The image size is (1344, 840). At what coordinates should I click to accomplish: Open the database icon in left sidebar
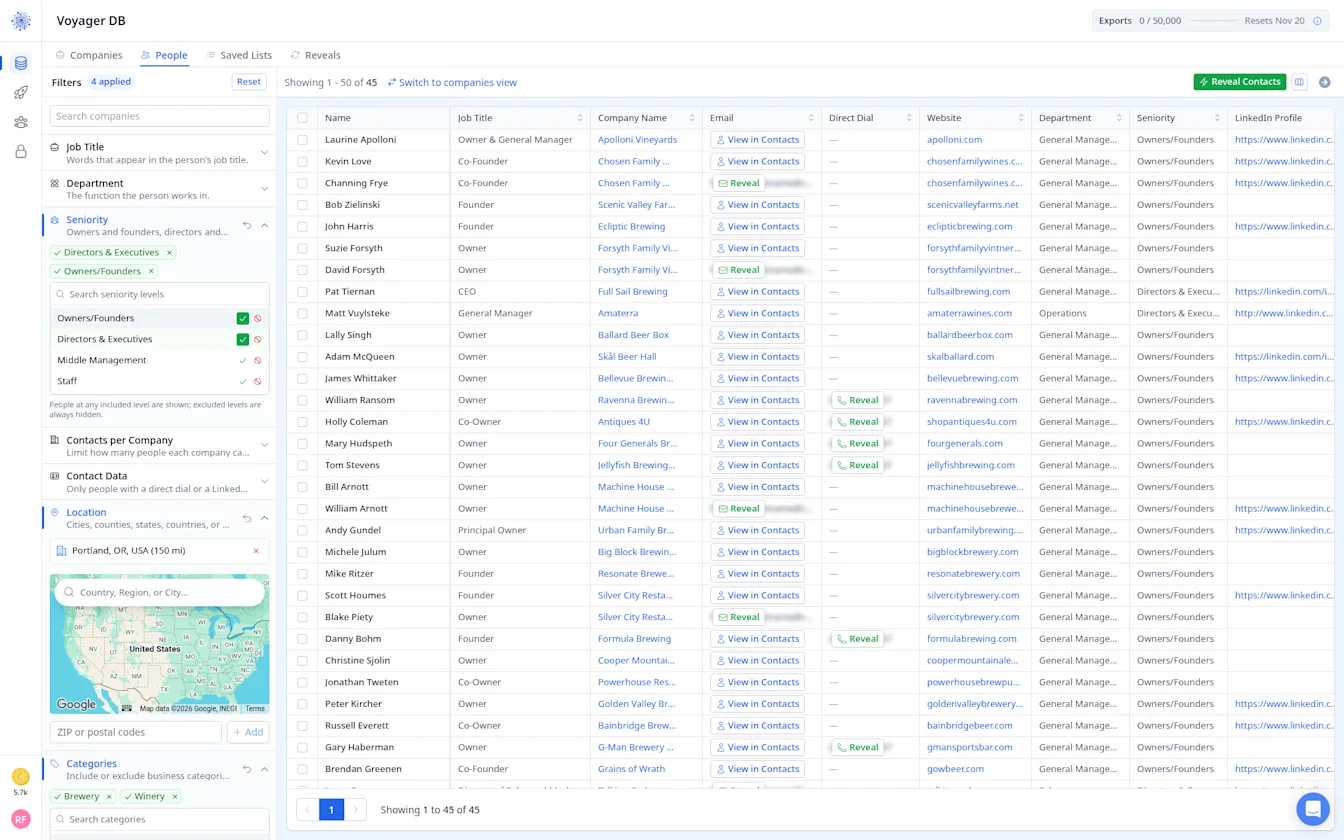click(21, 63)
